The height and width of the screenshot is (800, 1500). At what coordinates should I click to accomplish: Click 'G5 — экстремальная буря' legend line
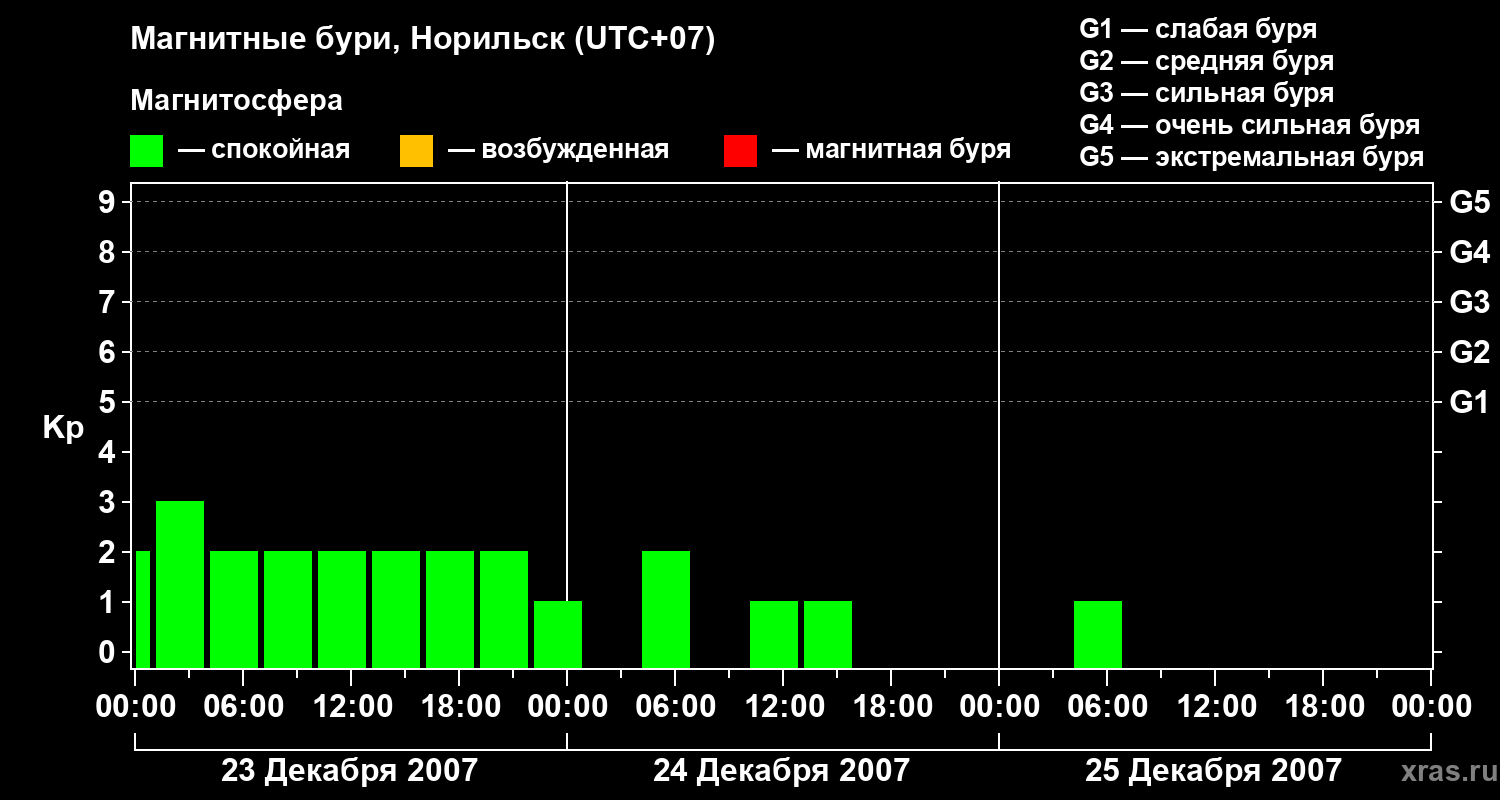tap(1251, 157)
